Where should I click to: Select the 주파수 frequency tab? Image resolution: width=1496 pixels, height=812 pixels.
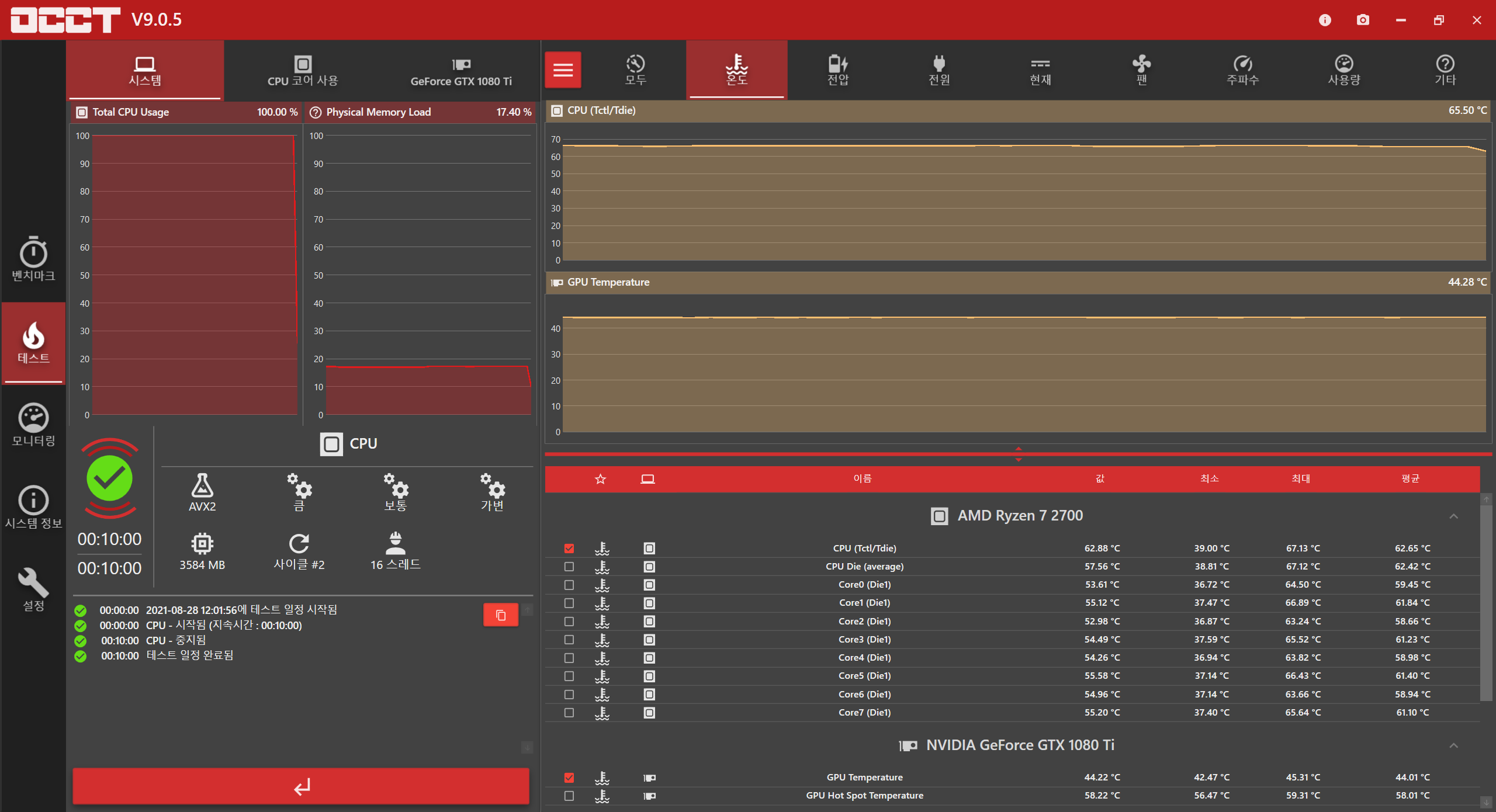point(1243,70)
